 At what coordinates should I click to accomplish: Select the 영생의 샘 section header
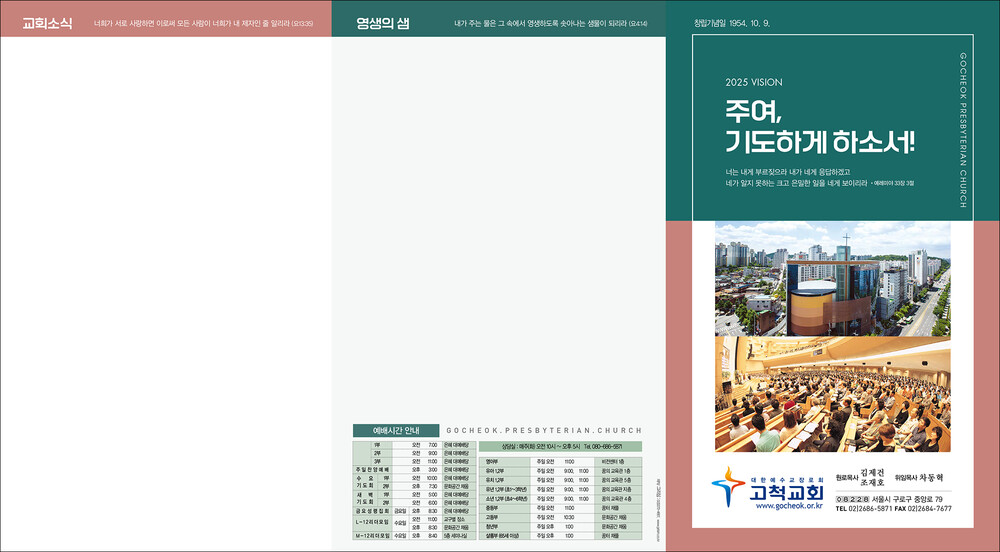coord(383,23)
